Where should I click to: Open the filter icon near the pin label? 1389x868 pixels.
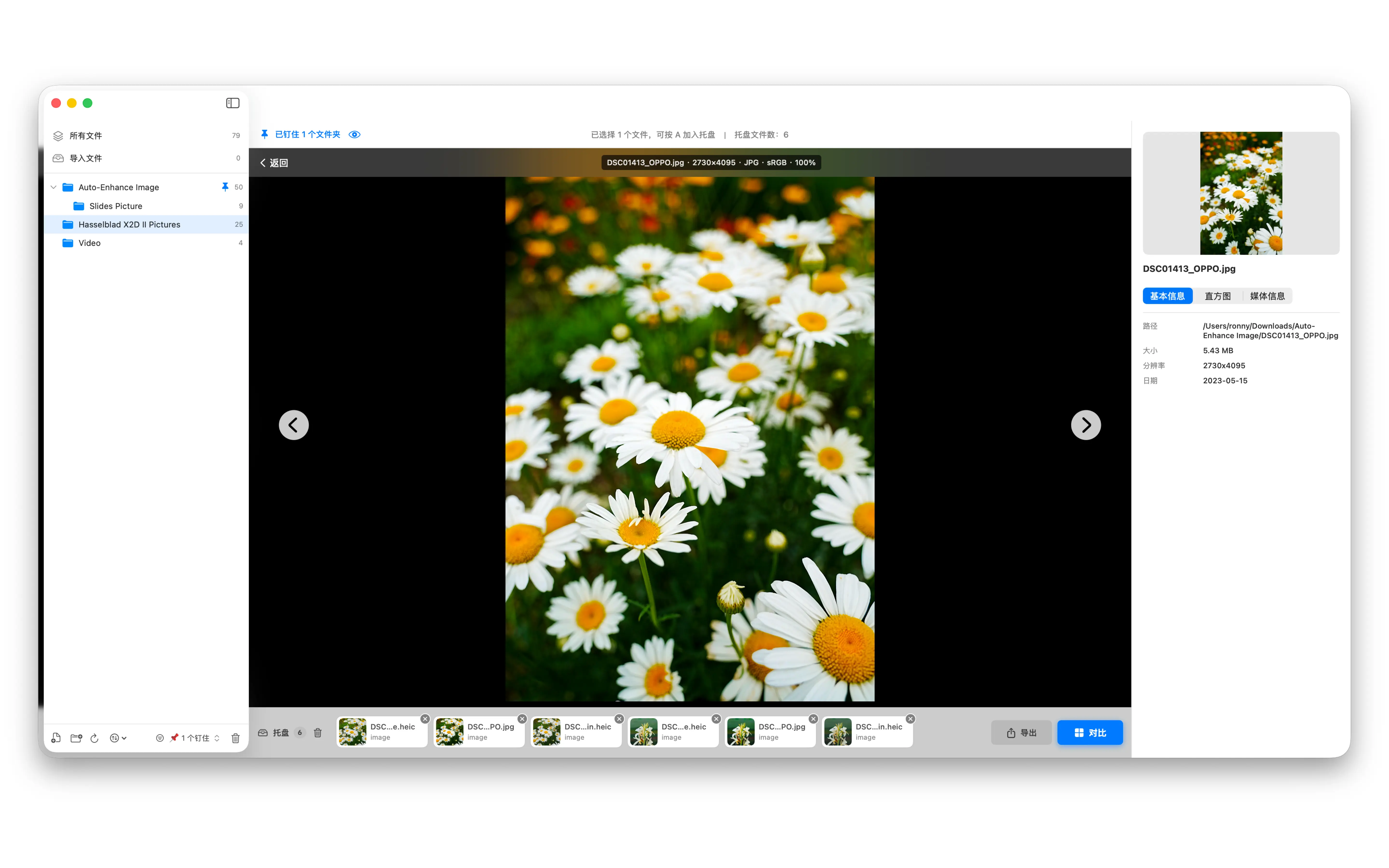point(160,739)
